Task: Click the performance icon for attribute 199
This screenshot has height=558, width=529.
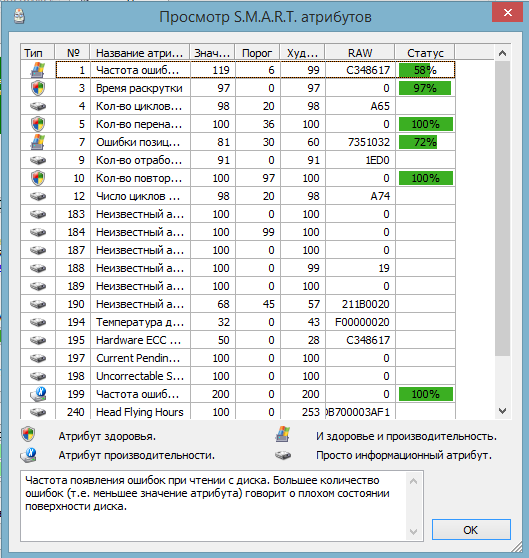Action: click(38, 394)
